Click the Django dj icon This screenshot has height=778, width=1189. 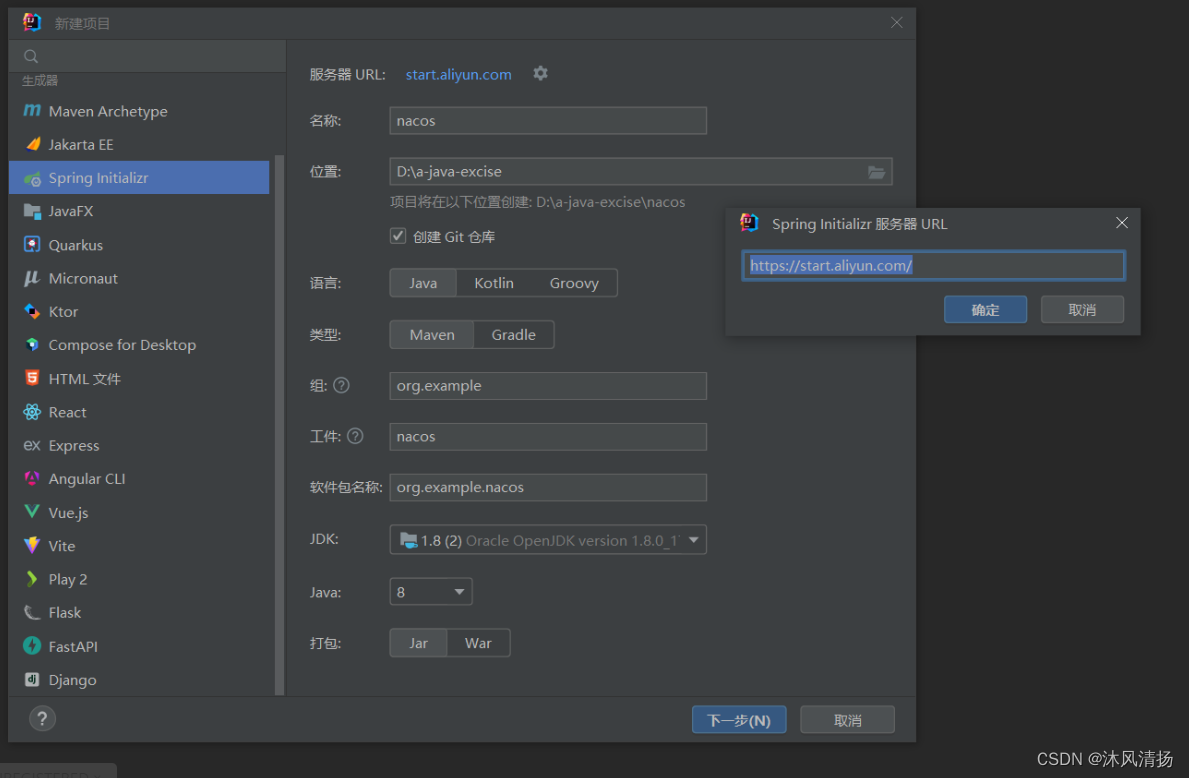point(32,679)
